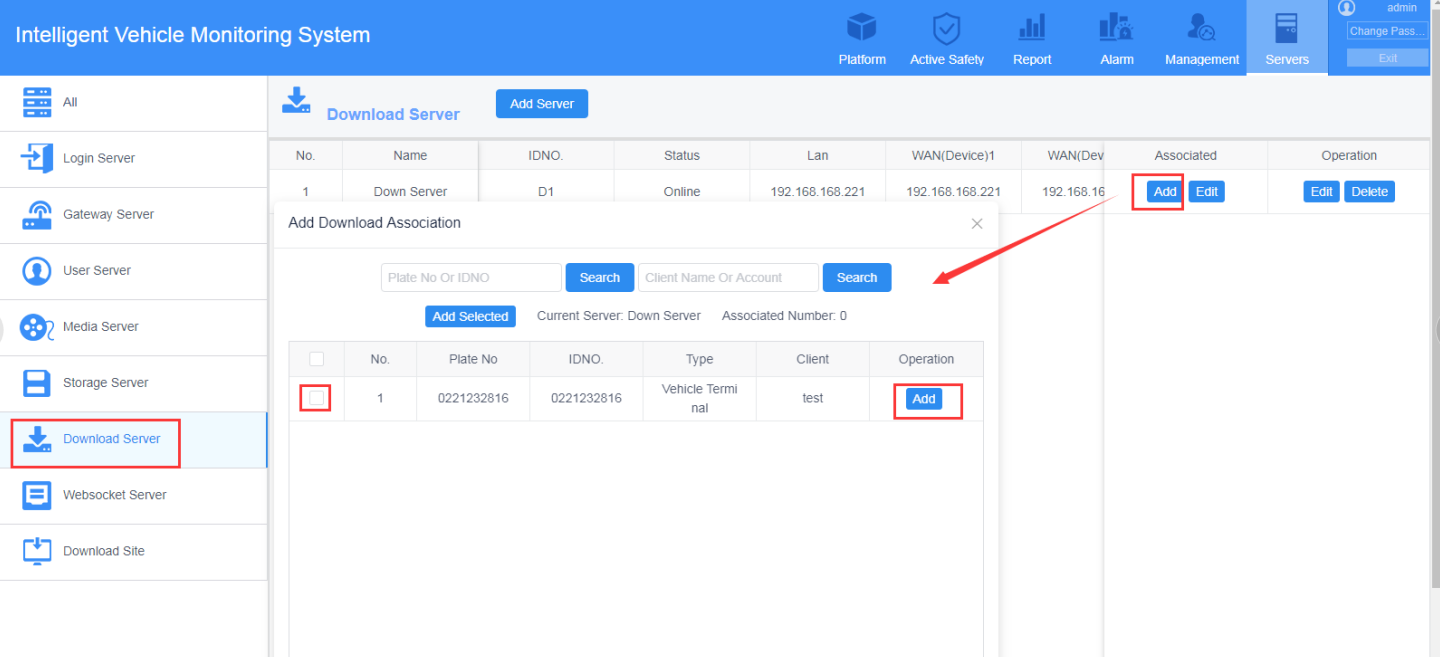Click the Type column header in dialog
The image size is (1440, 657).
tap(700, 359)
